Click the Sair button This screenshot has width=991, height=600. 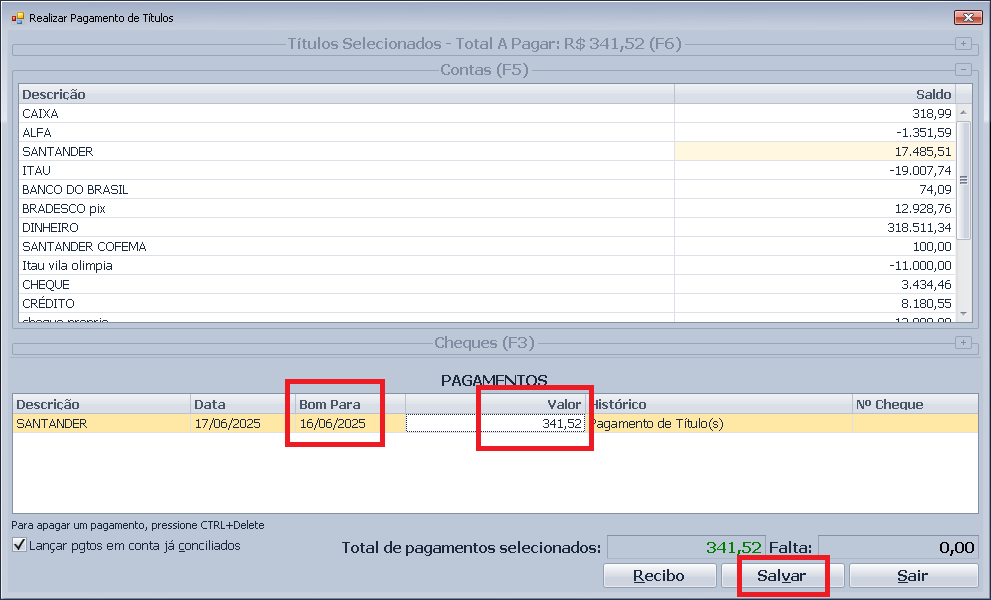(x=912, y=576)
